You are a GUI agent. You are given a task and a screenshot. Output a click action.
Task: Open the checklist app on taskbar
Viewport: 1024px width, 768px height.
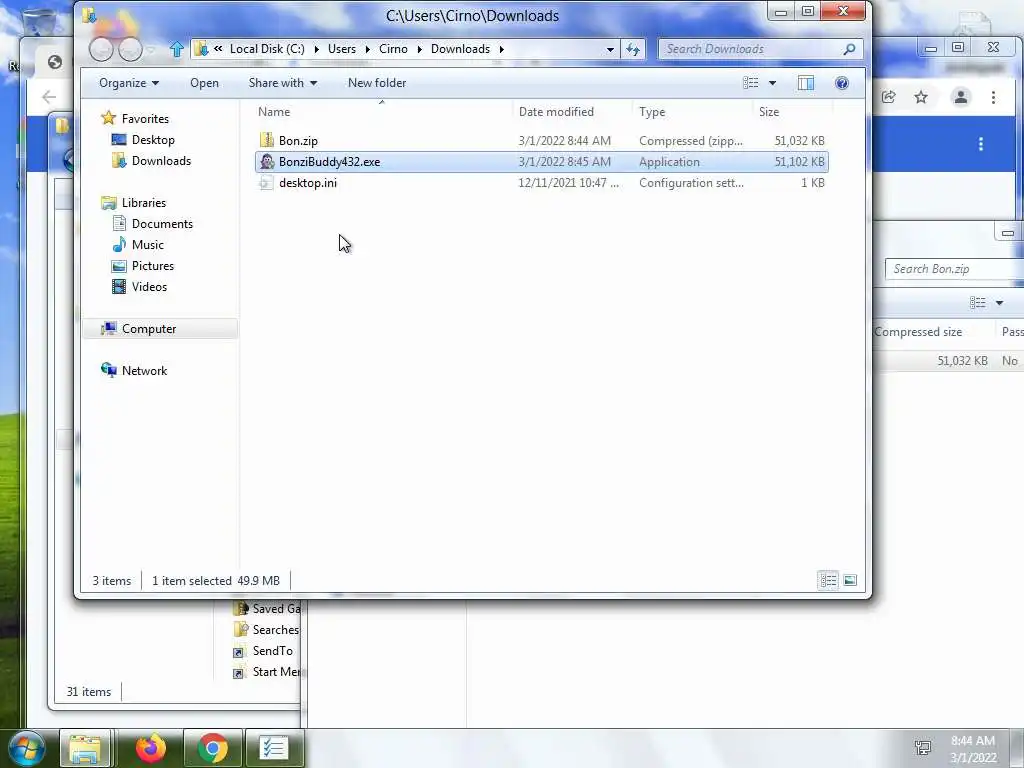pyautogui.click(x=274, y=748)
